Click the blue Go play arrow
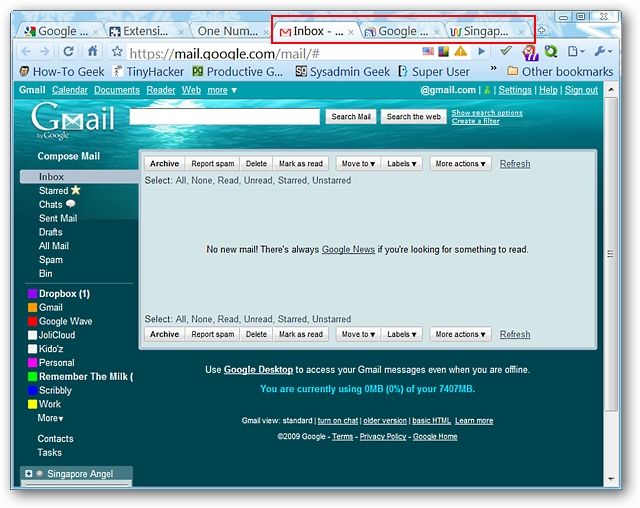Viewport: 640px width, 508px height. [x=482, y=51]
